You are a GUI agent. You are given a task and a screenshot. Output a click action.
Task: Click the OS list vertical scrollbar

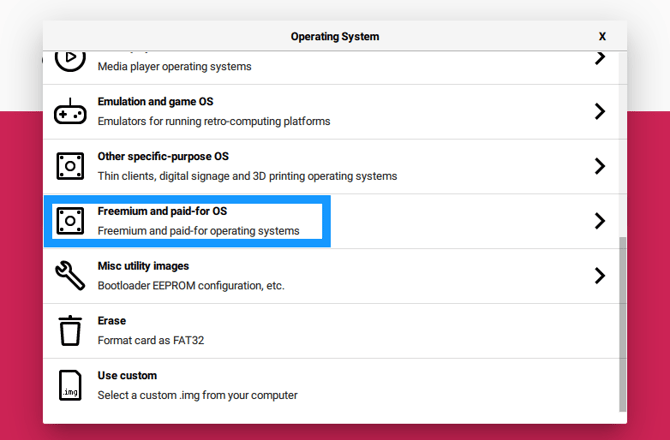[x=623, y=324]
